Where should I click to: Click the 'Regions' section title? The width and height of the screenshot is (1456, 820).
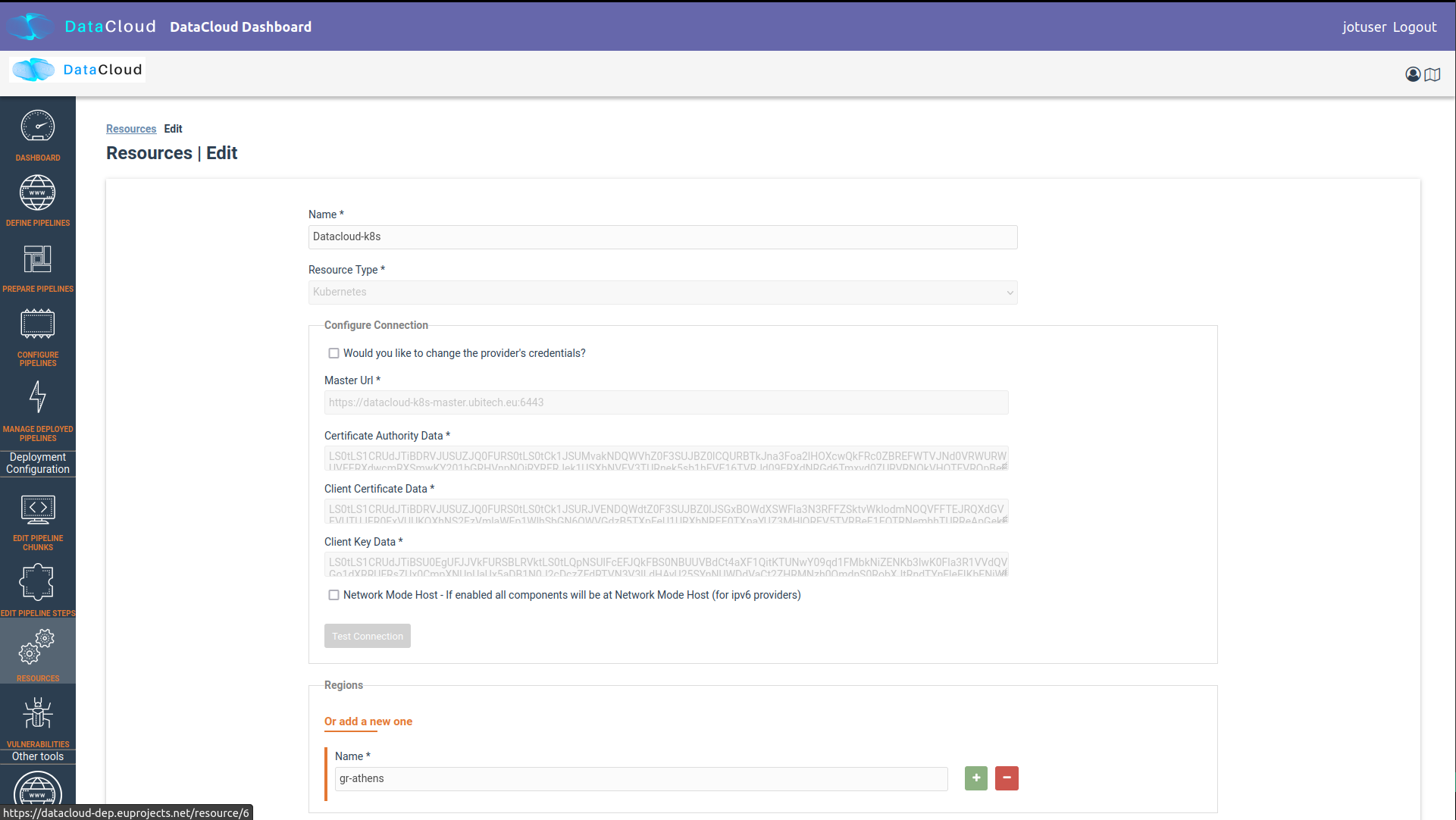[x=343, y=685]
